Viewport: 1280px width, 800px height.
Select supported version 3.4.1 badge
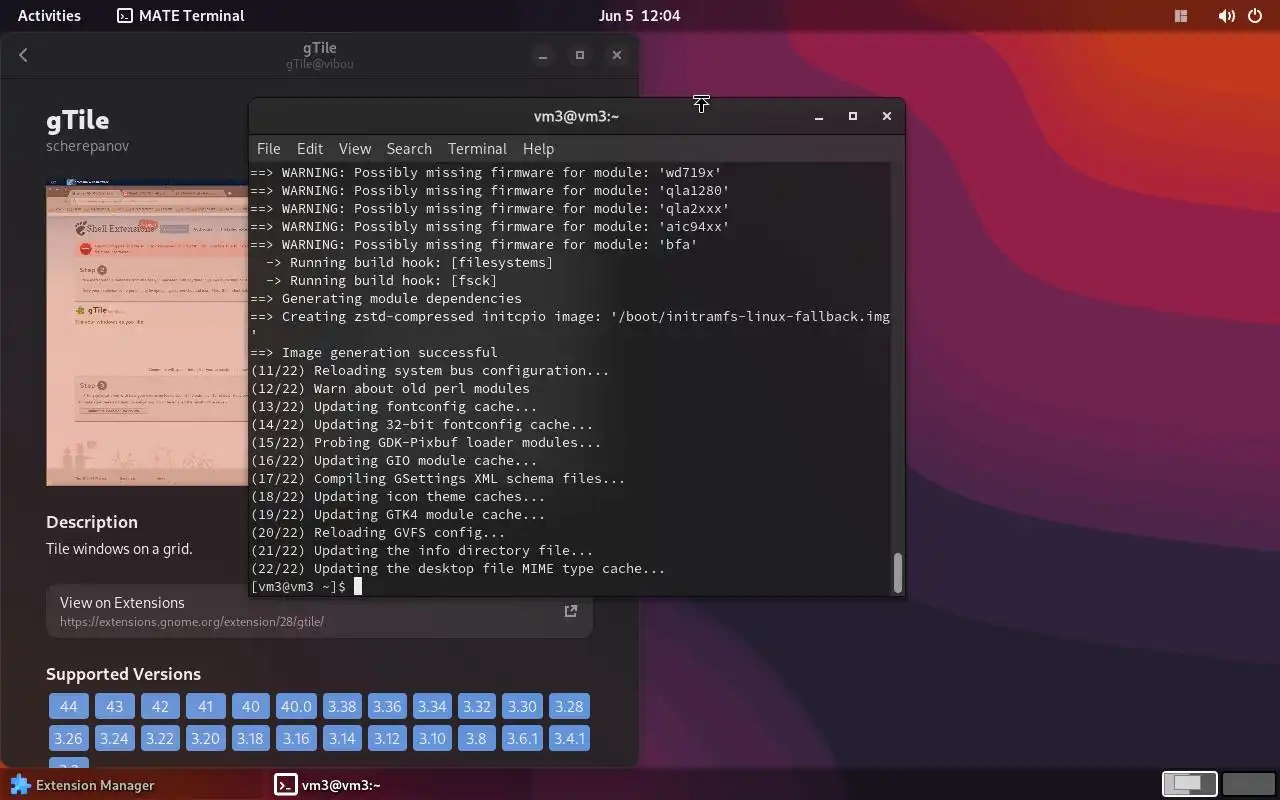point(569,738)
